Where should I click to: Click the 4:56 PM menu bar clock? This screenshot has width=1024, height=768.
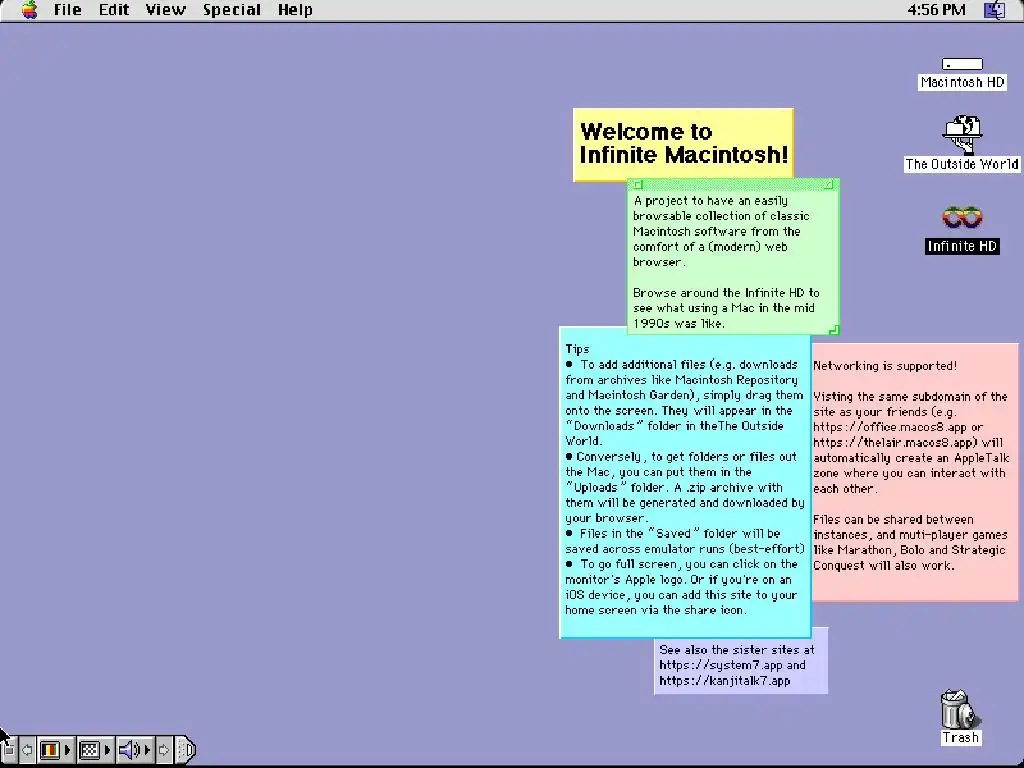(936, 10)
